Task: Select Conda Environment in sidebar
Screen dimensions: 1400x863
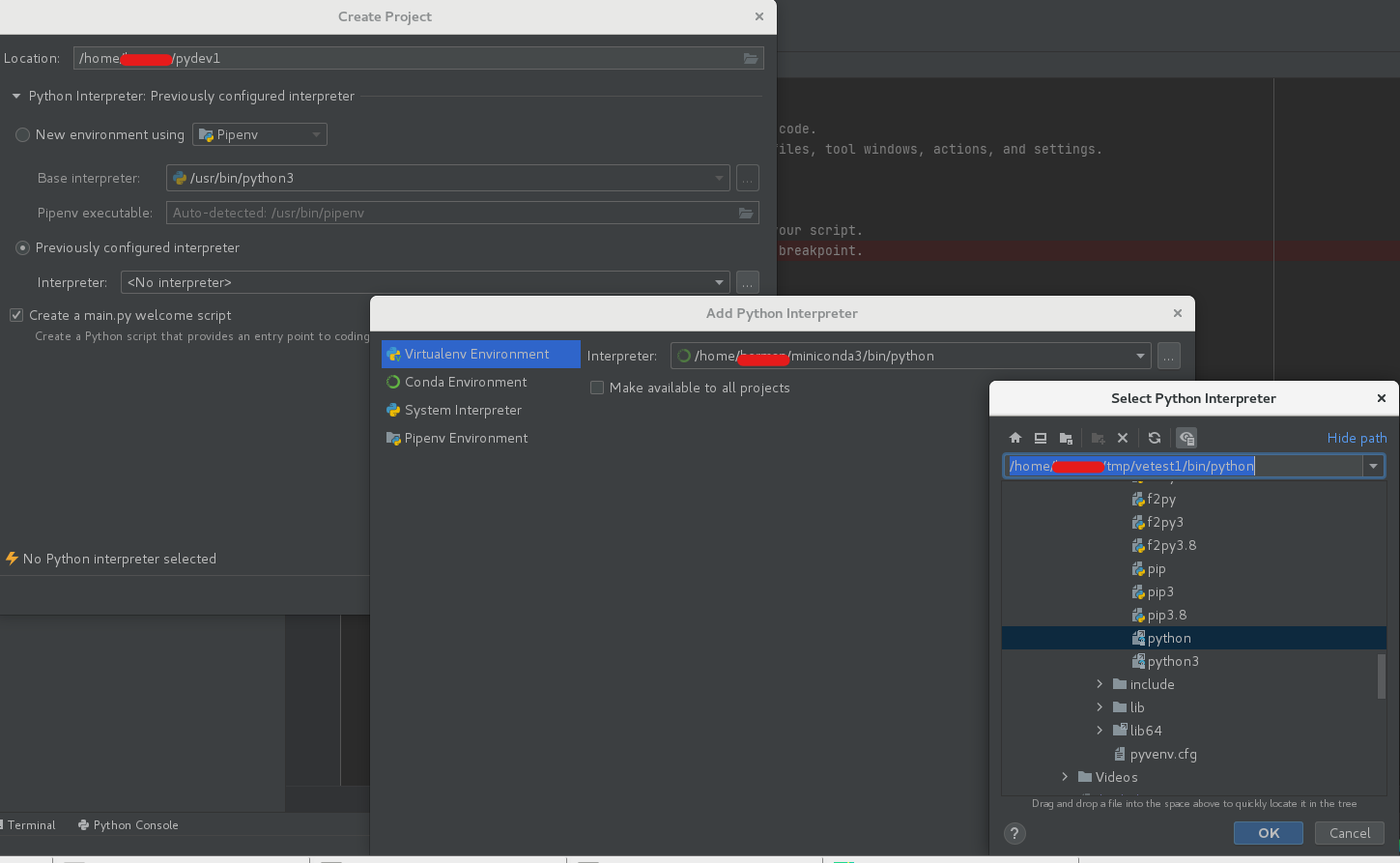Action: (x=481, y=382)
